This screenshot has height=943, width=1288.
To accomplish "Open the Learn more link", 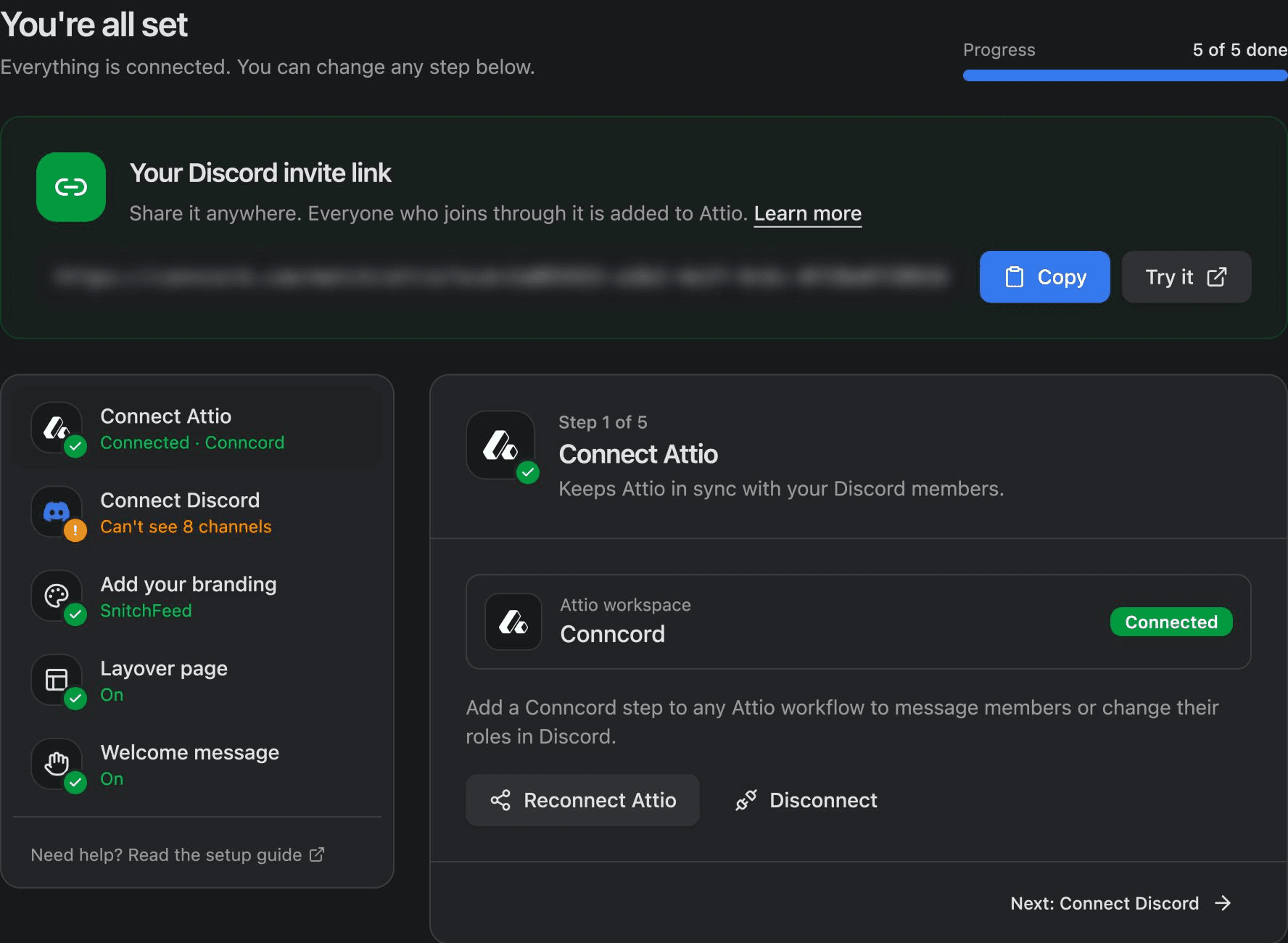I will [807, 213].
